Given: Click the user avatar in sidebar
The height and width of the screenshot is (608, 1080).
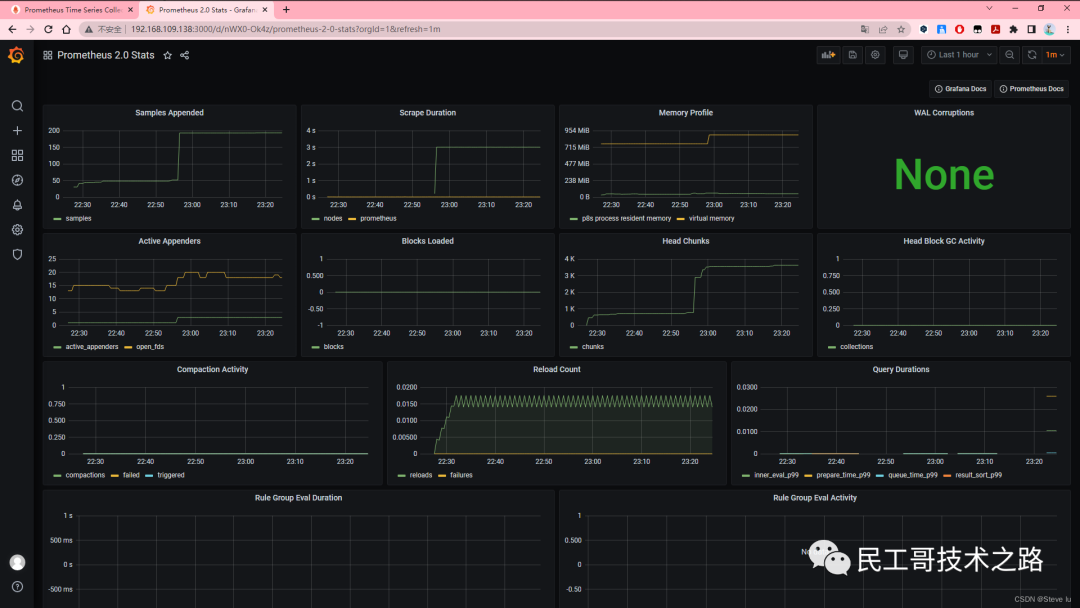Looking at the screenshot, I should pos(17,563).
